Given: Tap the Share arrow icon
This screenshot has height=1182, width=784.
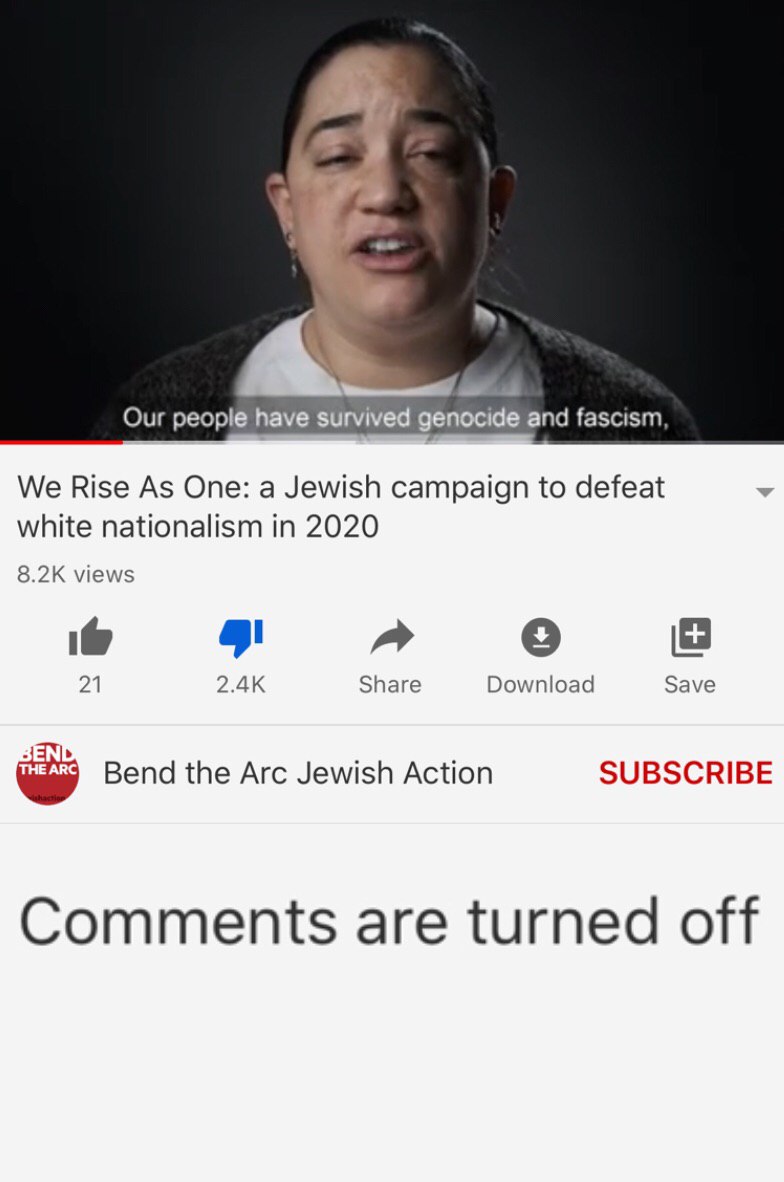Looking at the screenshot, I should [x=392, y=637].
